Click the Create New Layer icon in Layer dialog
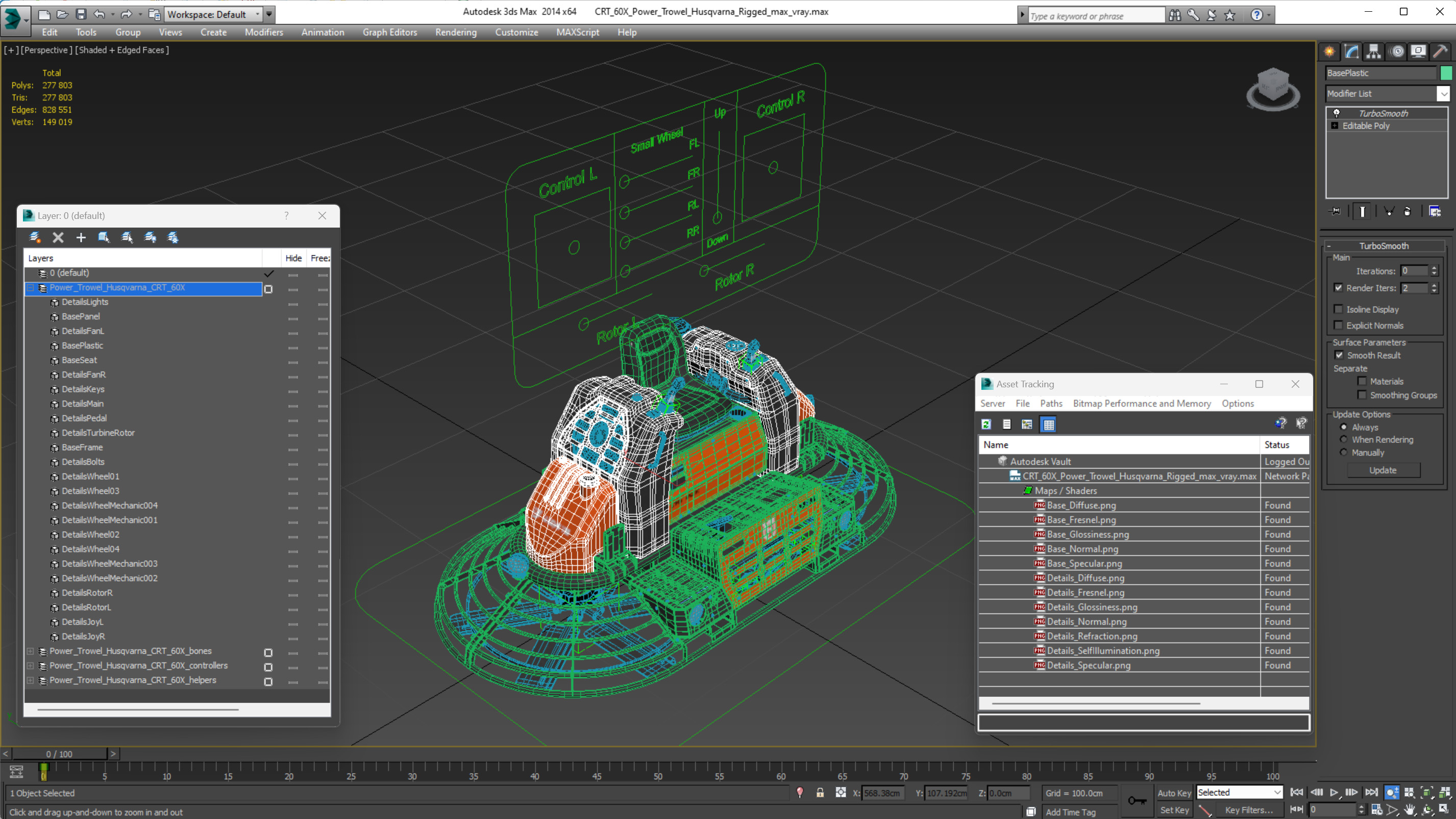 point(35,237)
